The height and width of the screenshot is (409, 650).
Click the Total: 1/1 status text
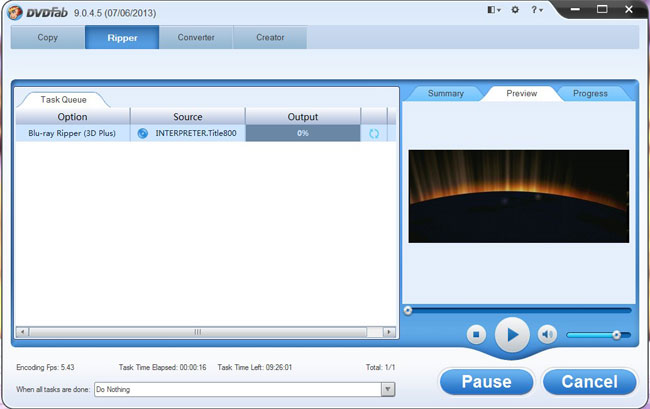click(x=380, y=367)
